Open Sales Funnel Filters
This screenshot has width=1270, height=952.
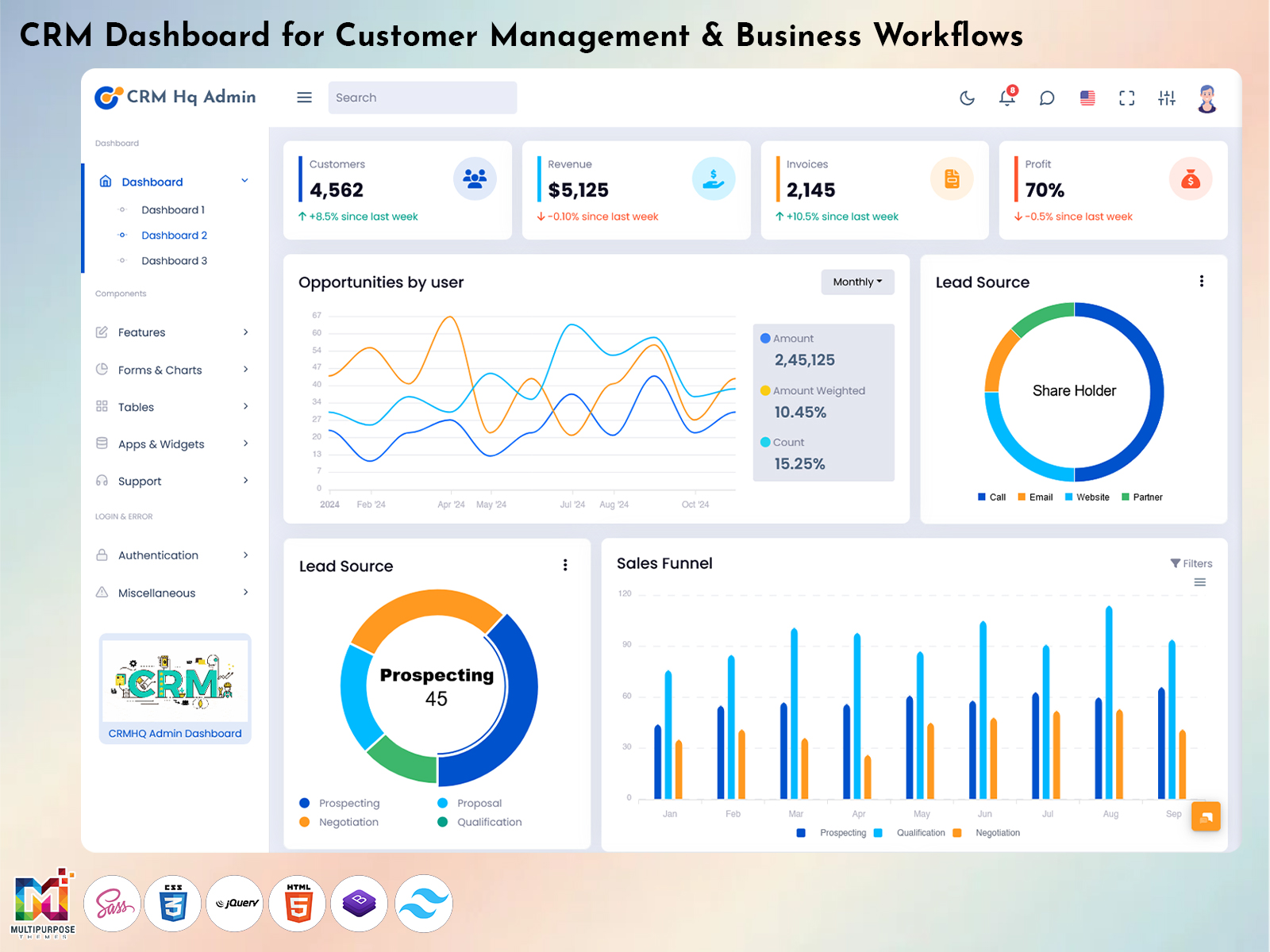1191,563
